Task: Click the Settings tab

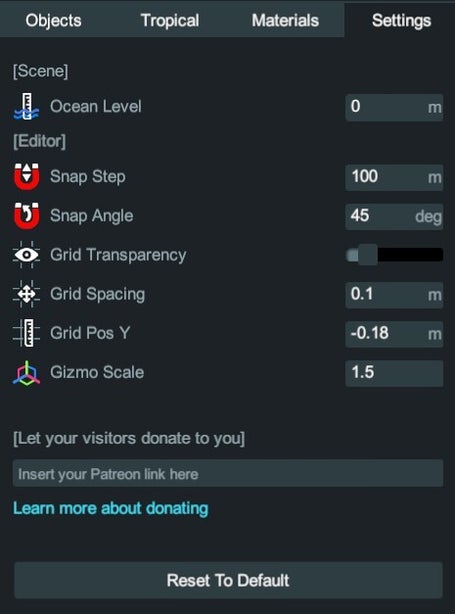Action: click(x=401, y=20)
